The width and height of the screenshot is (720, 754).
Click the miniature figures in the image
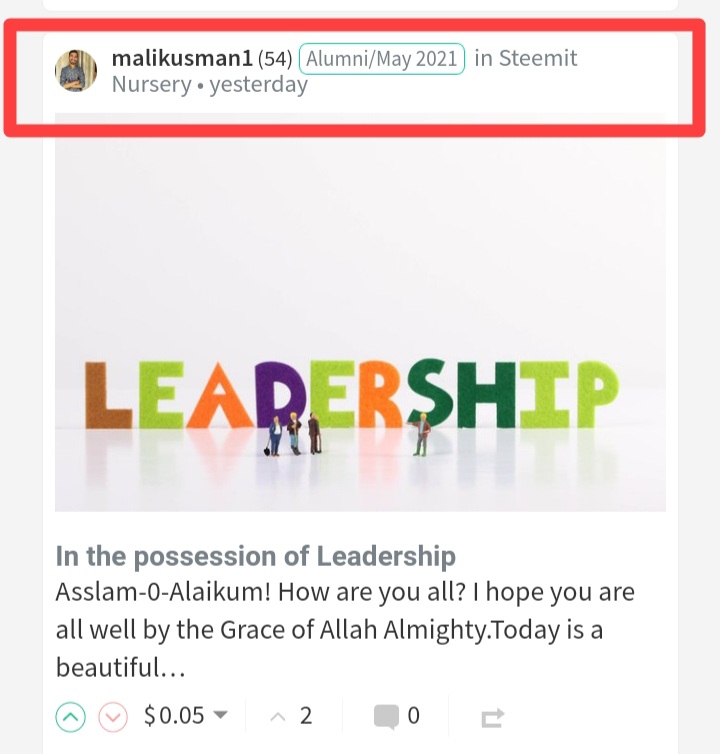tap(346, 434)
